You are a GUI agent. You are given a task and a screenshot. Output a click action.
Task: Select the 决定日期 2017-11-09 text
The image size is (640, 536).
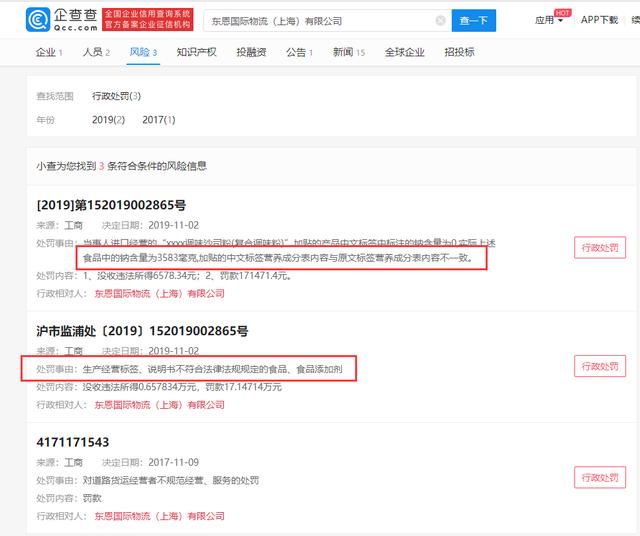click(150, 463)
